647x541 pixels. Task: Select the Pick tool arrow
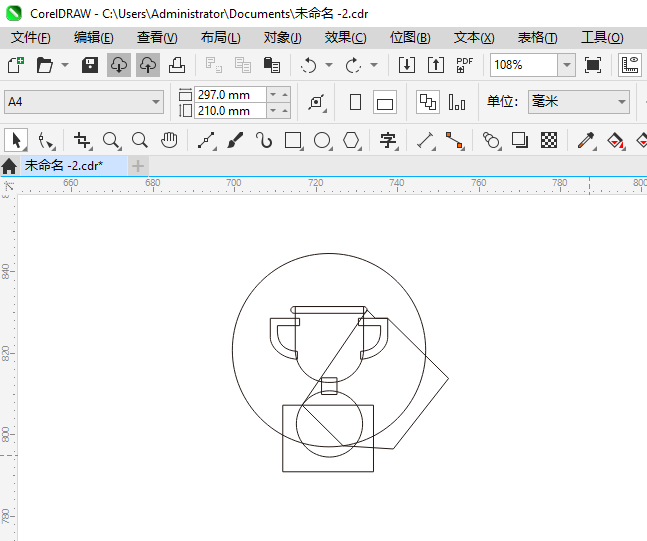tap(16, 140)
